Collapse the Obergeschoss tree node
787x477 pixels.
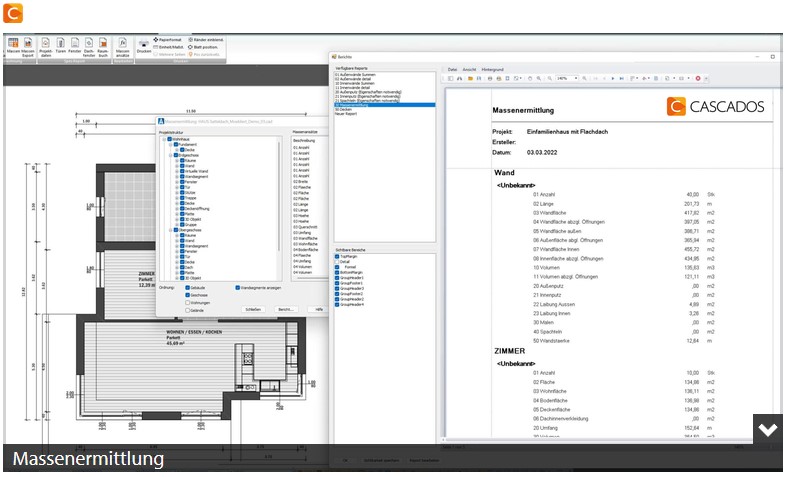(171, 230)
